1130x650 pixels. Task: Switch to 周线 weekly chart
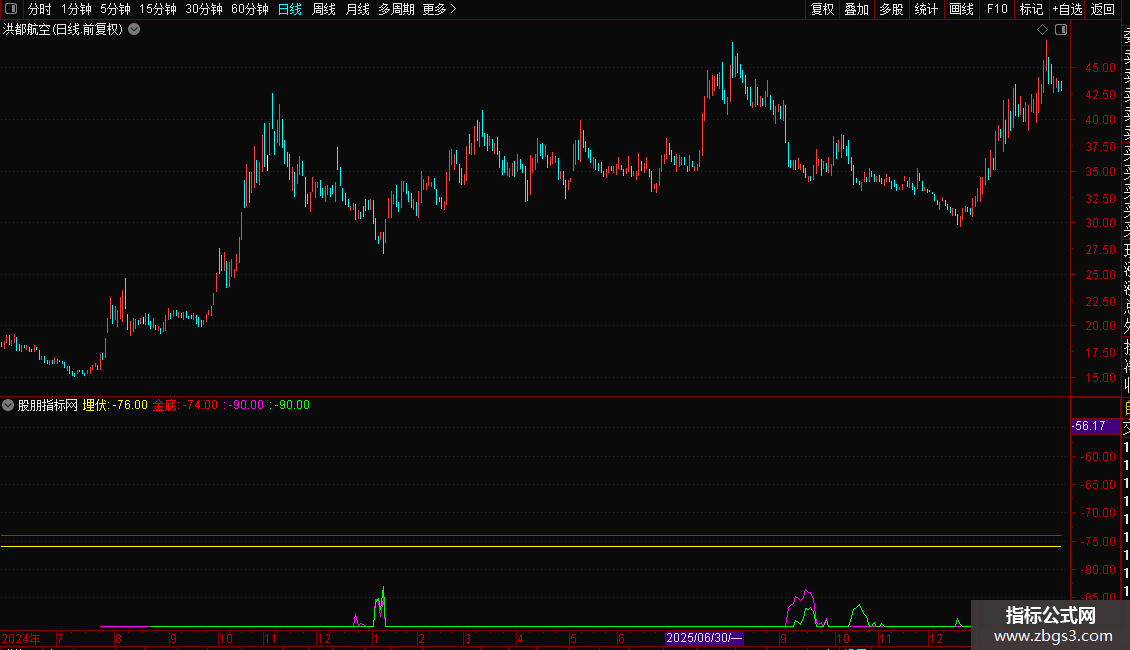pyautogui.click(x=324, y=9)
